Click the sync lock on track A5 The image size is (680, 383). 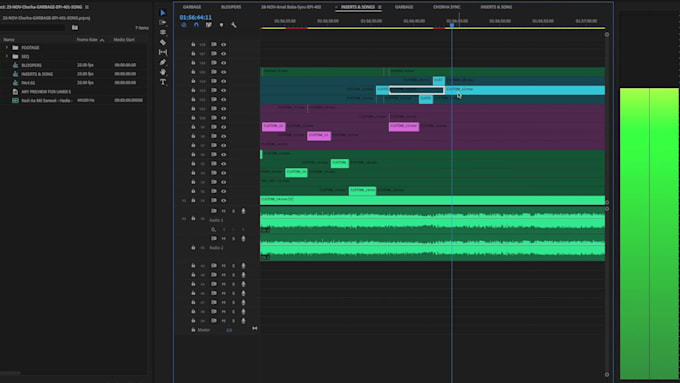(x=213, y=284)
